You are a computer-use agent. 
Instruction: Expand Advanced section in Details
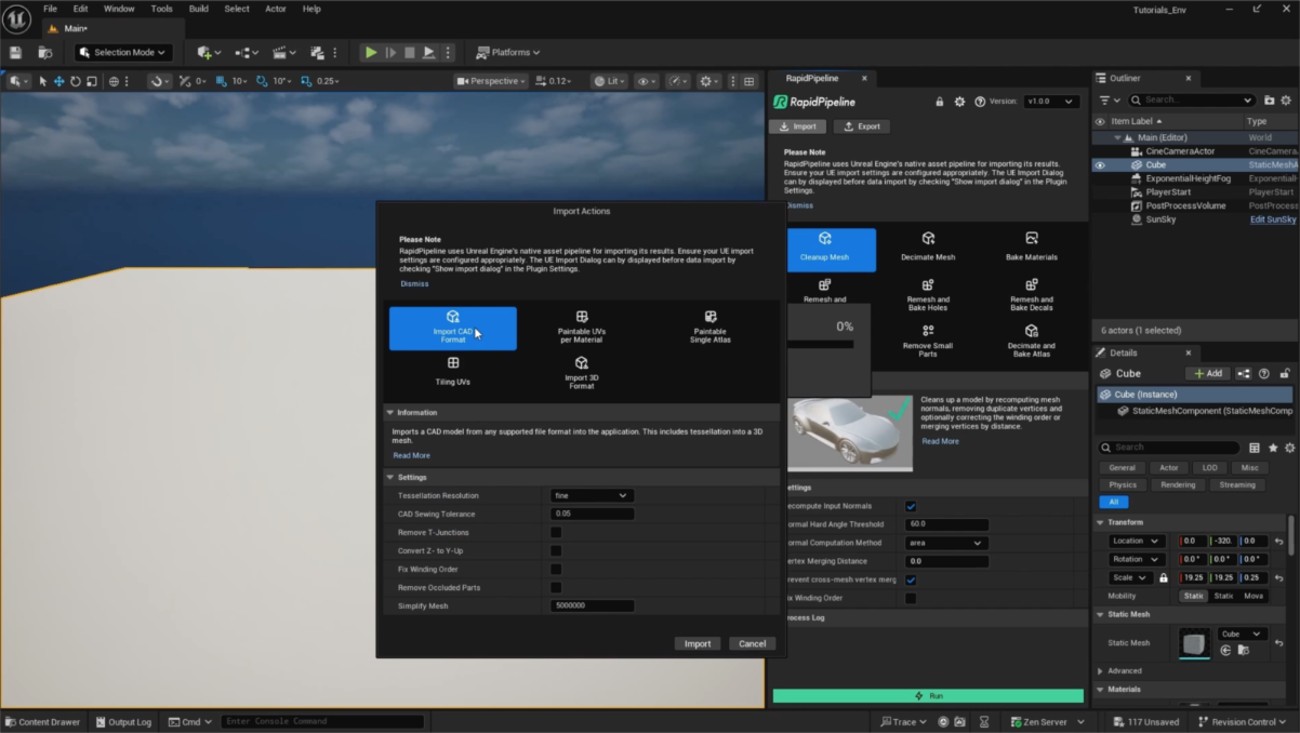[1101, 671]
